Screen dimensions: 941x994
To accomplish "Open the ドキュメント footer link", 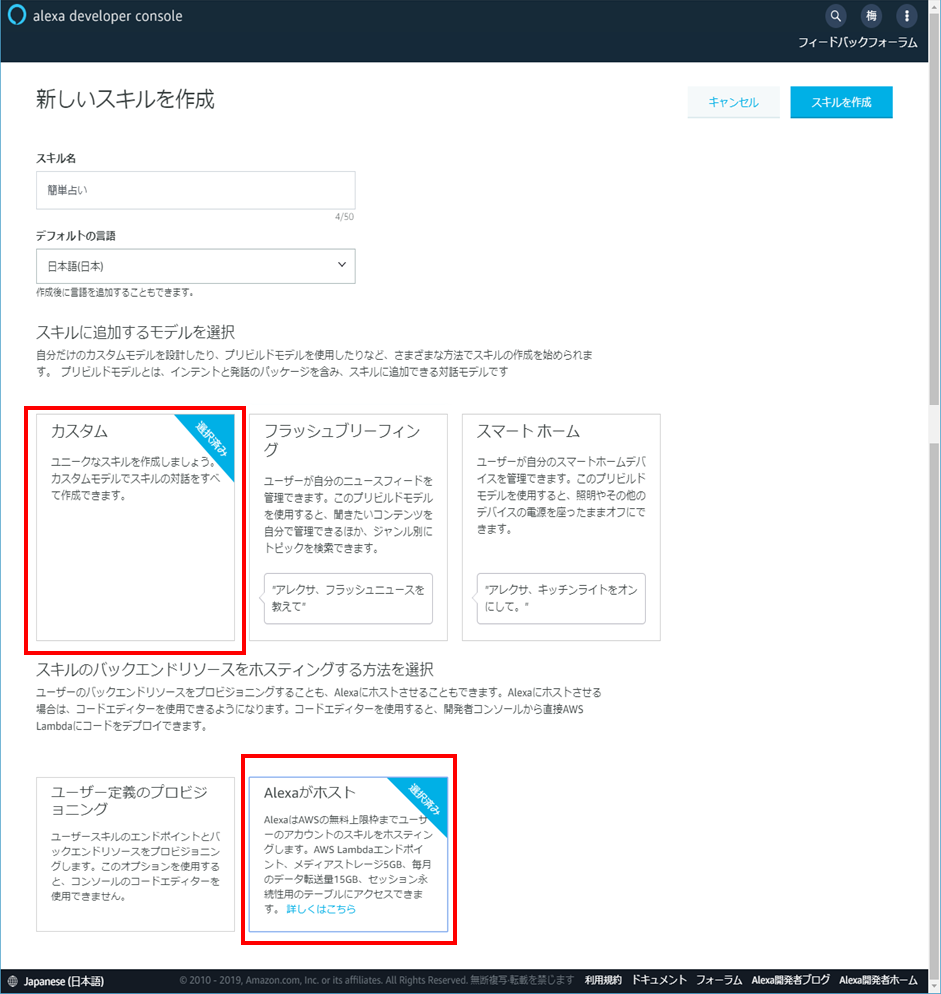I will tap(659, 980).
